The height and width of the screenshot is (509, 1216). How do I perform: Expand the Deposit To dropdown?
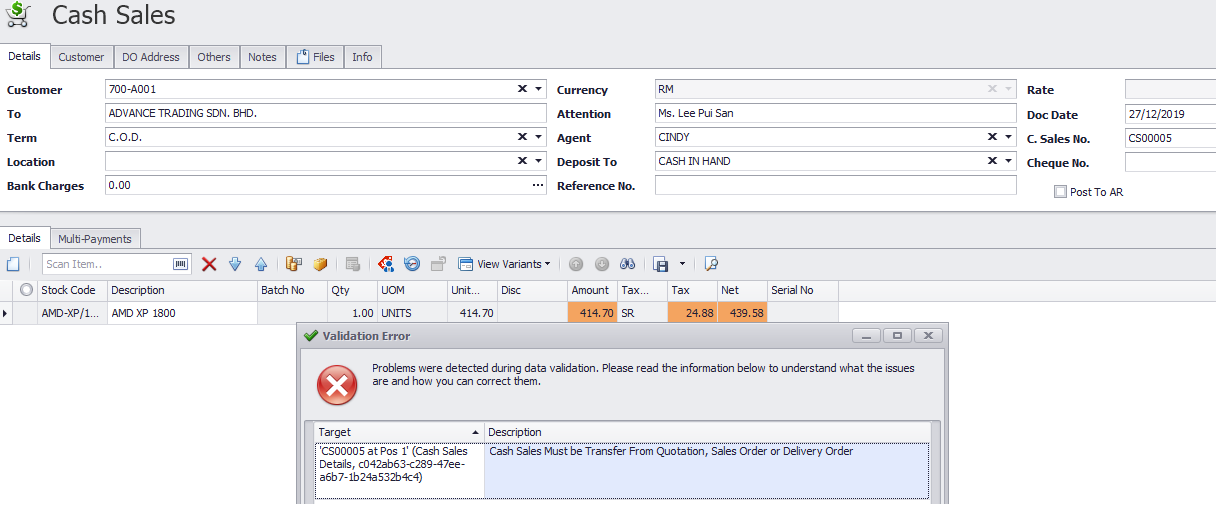coord(1009,161)
